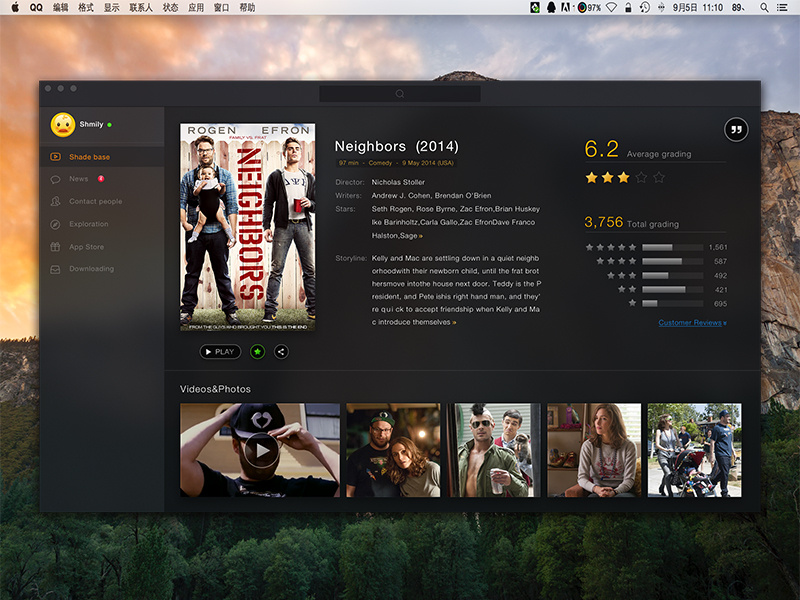Image resolution: width=800 pixels, height=600 pixels.
Task: Click the 3,756 total grading count
Action: point(604,222)
